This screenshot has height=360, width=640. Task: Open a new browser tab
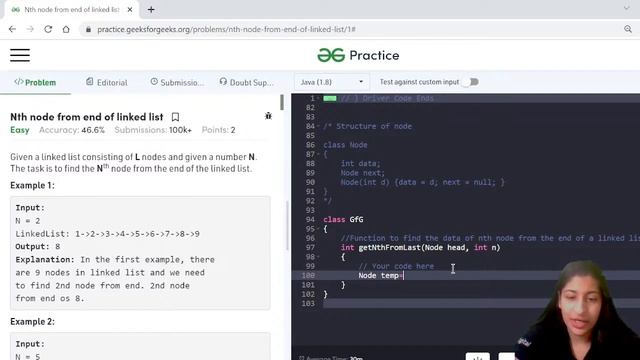[x=151, y=9]
